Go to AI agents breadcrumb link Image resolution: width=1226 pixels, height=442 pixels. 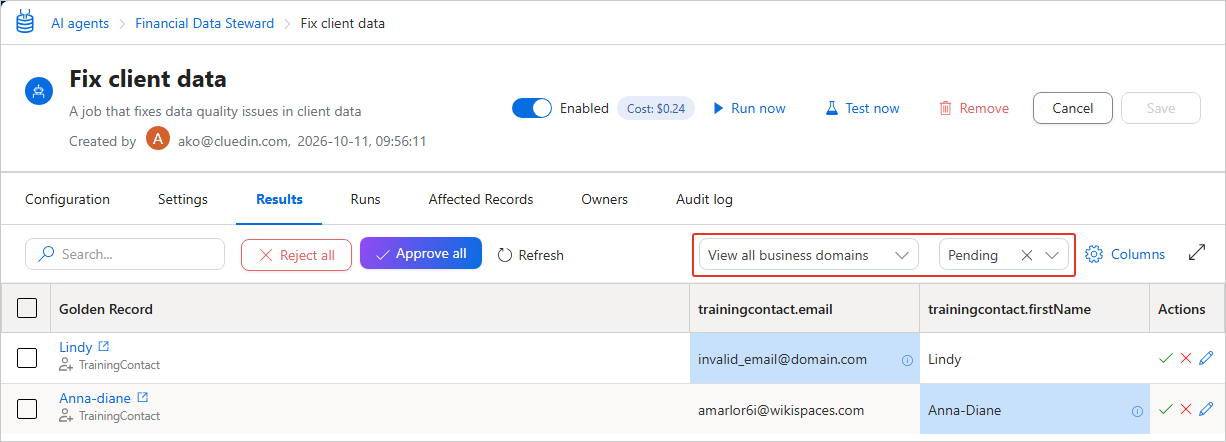click(80, 23)
